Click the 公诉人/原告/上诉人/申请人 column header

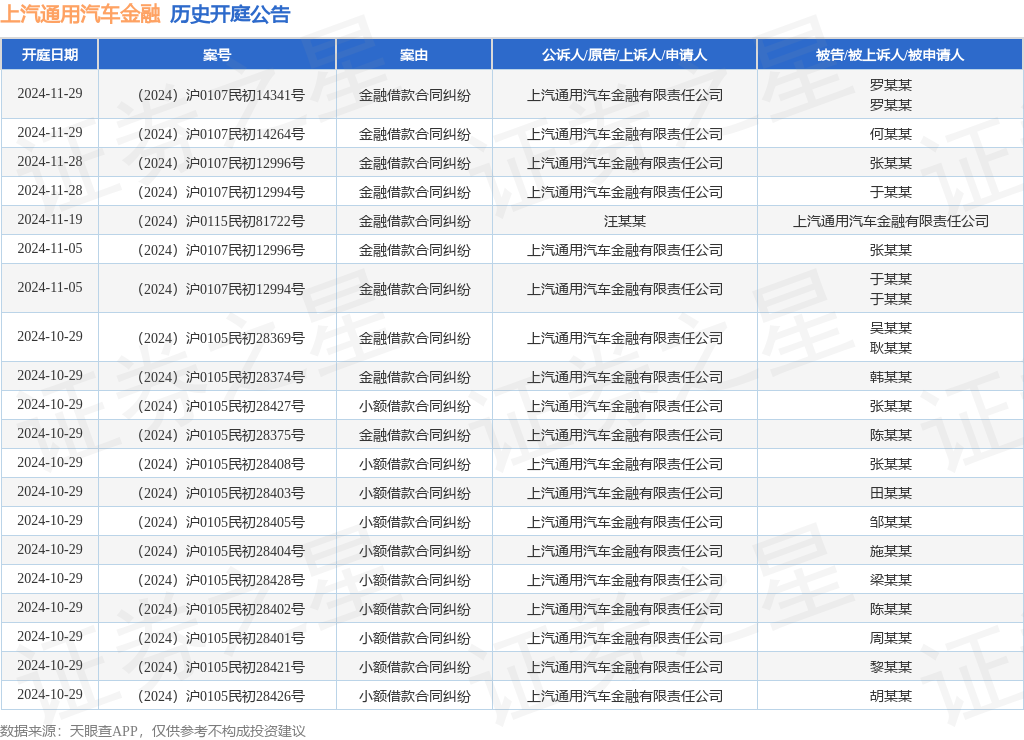click(x=624, y=55)
